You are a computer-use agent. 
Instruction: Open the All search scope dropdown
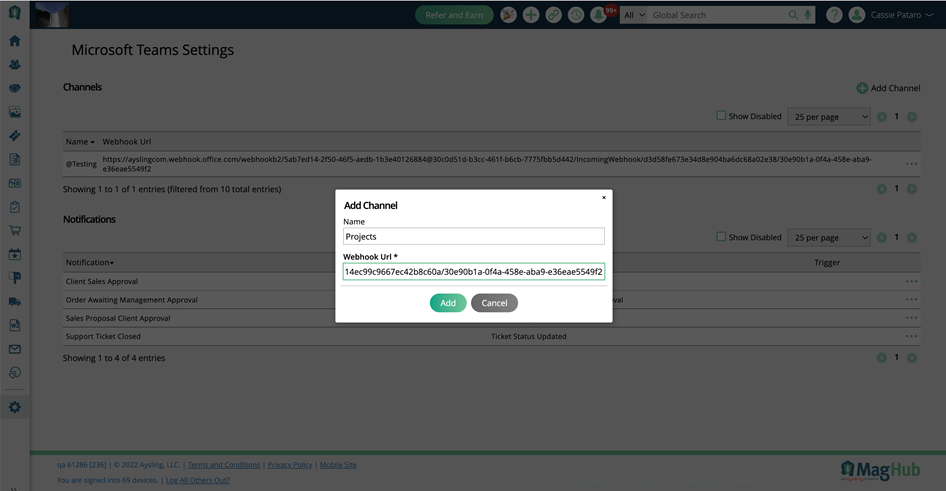tap(633, 15)
